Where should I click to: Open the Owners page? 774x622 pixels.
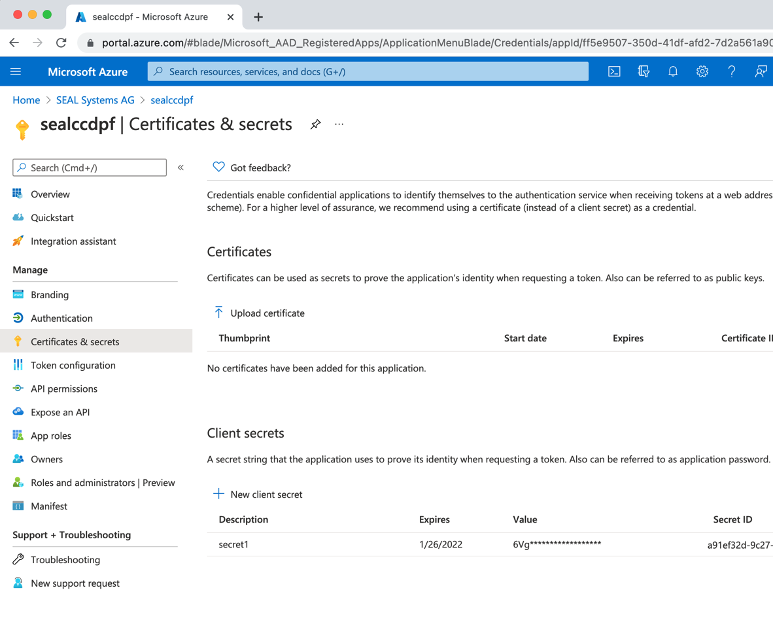(46, 460)
